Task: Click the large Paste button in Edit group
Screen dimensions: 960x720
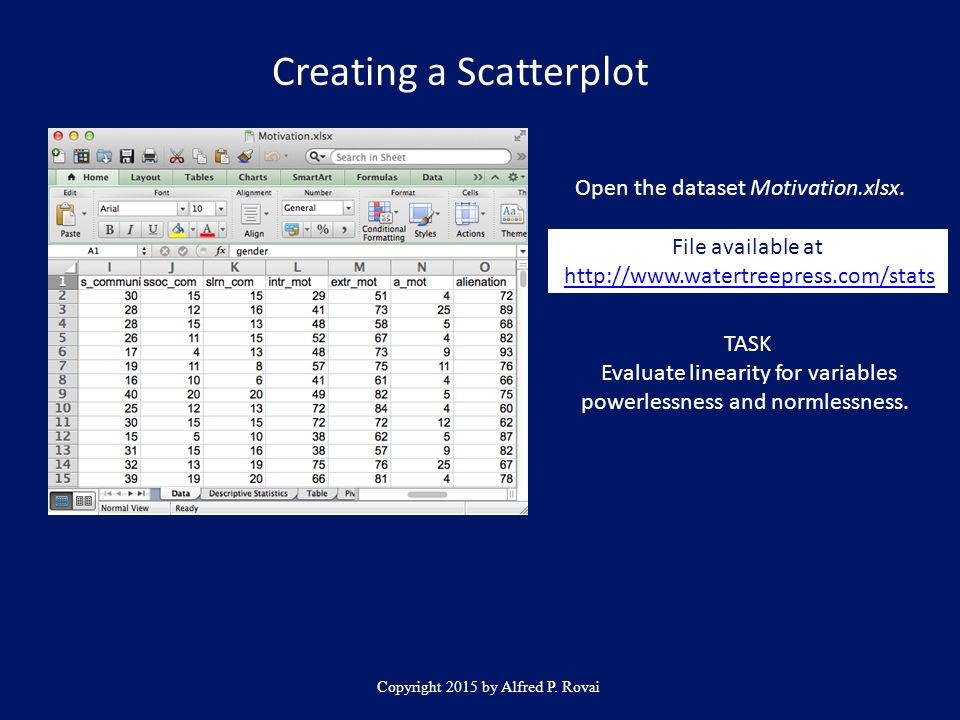Action: pyautogui.click(x=66, y=215)
